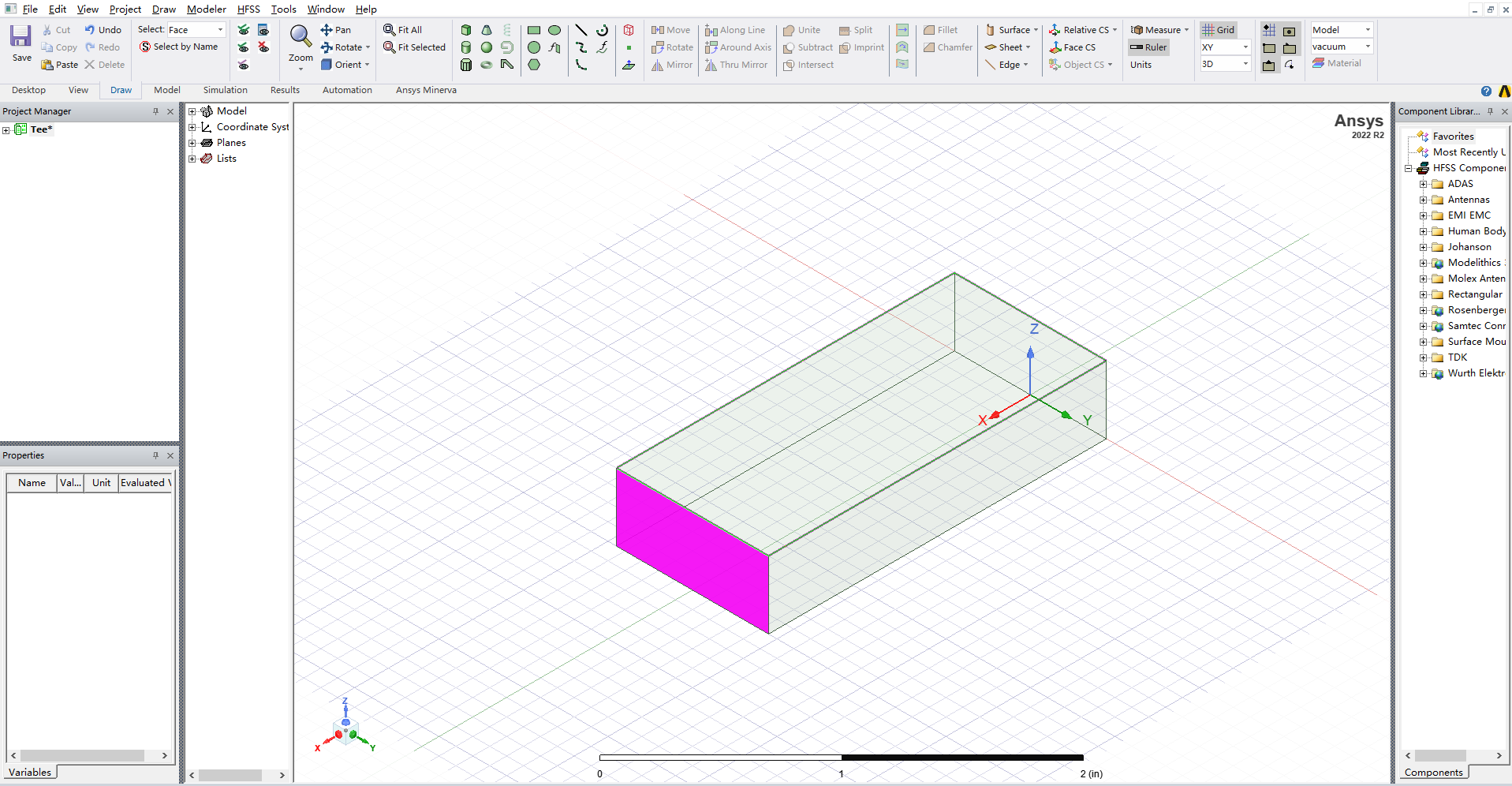This screenshot has width=1512, height=786.
Task: Open the Relative CS dropdown
Action: point(1083,30)
